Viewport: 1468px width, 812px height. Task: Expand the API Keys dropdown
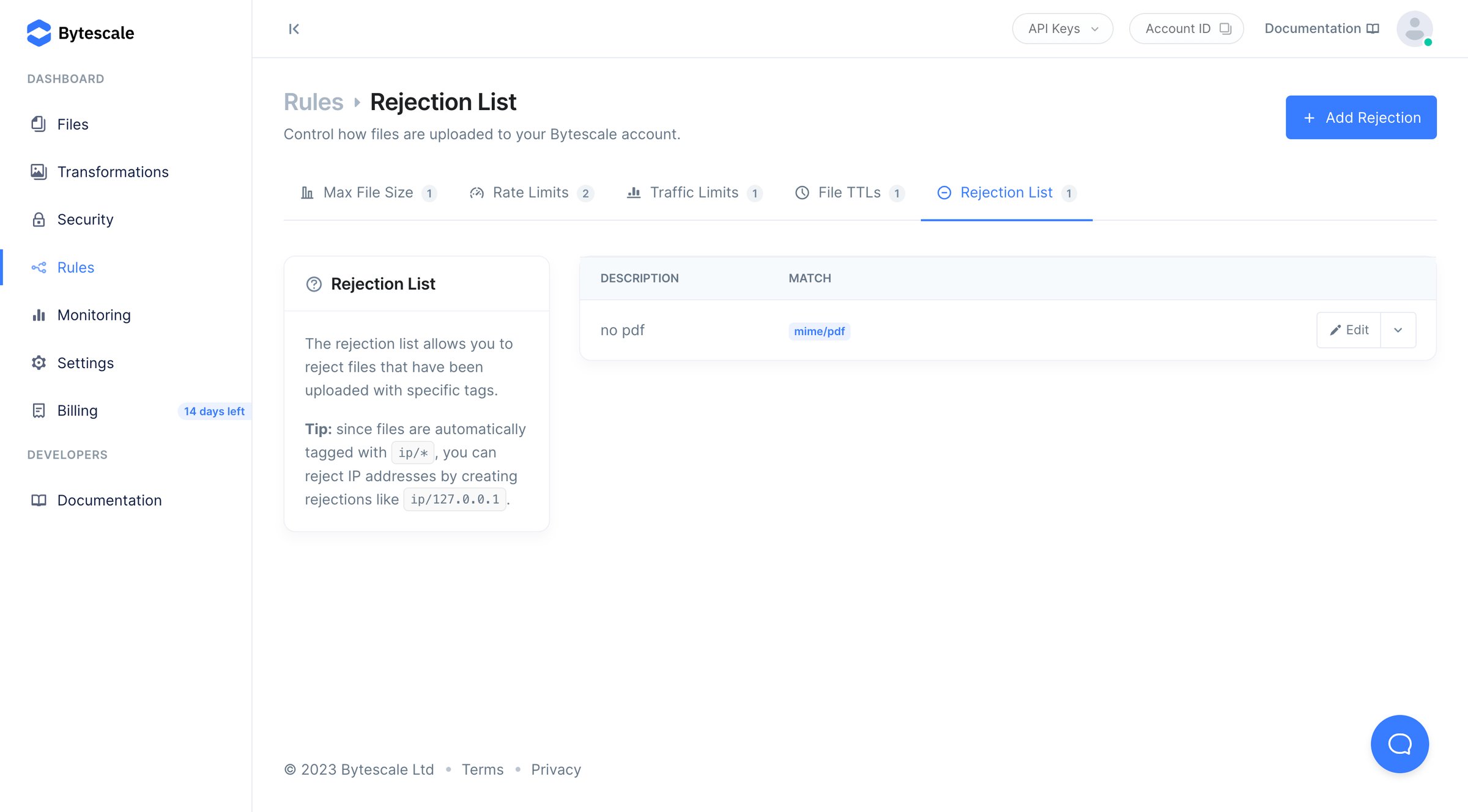(1062, 29)
